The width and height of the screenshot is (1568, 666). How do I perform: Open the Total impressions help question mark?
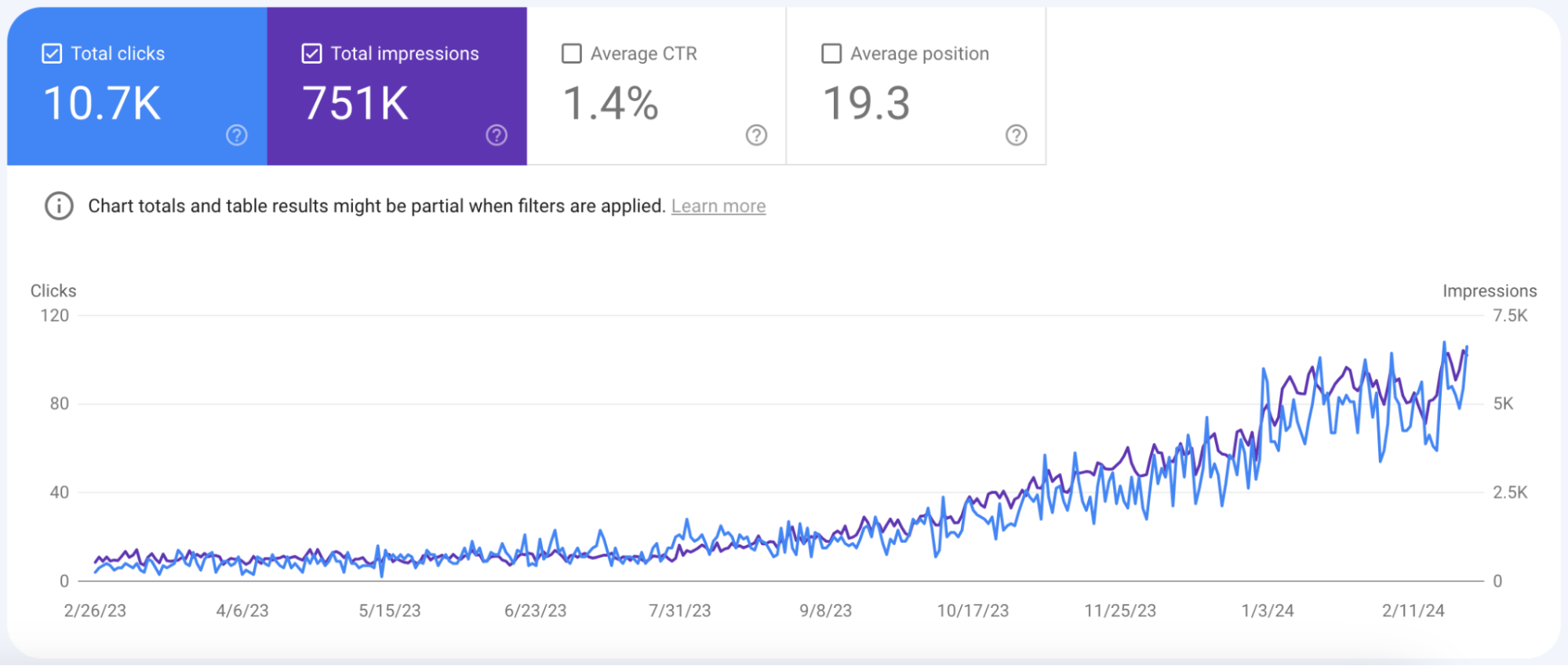(x=497, y=136)
